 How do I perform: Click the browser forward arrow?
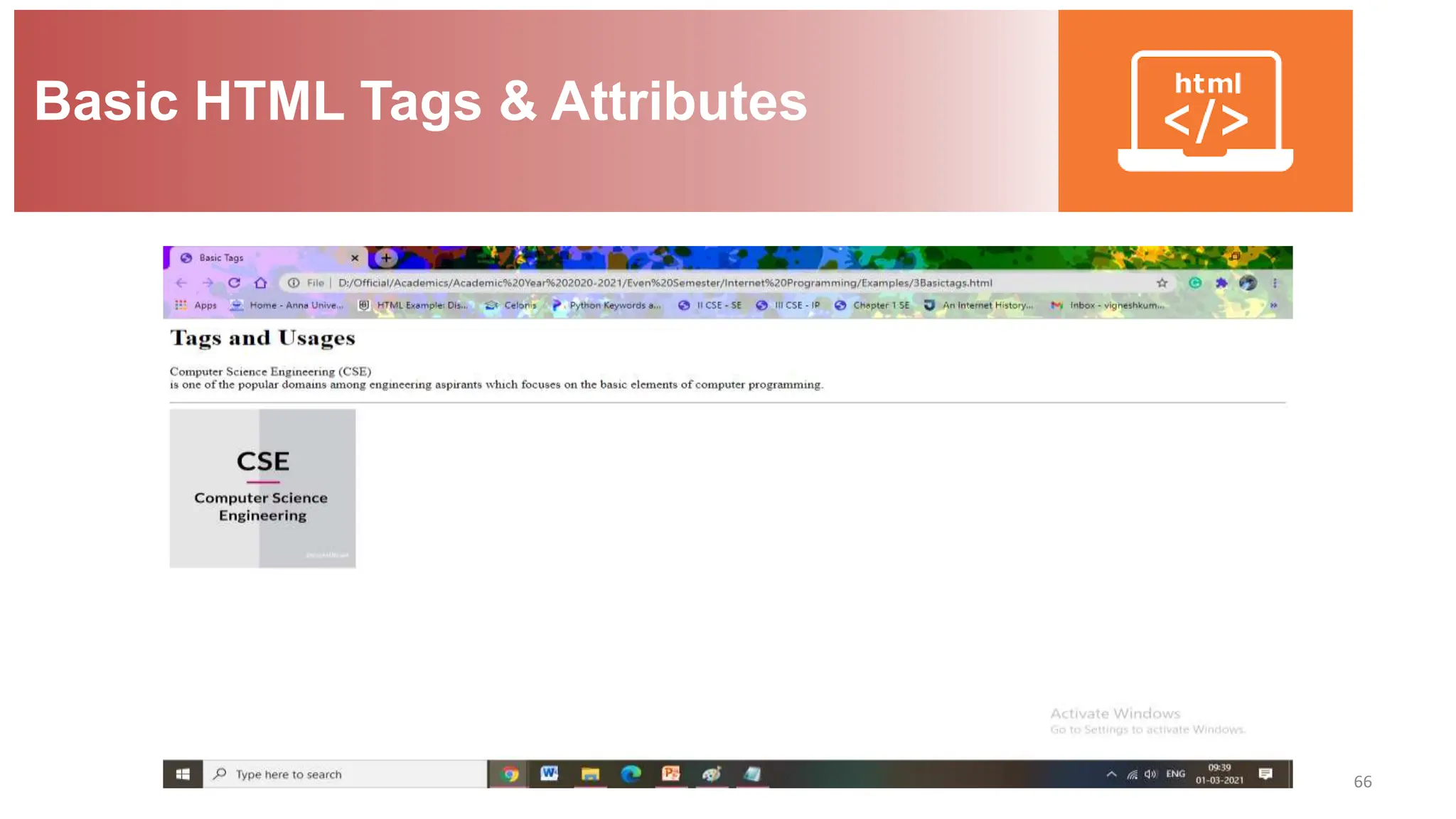[208, 283]
